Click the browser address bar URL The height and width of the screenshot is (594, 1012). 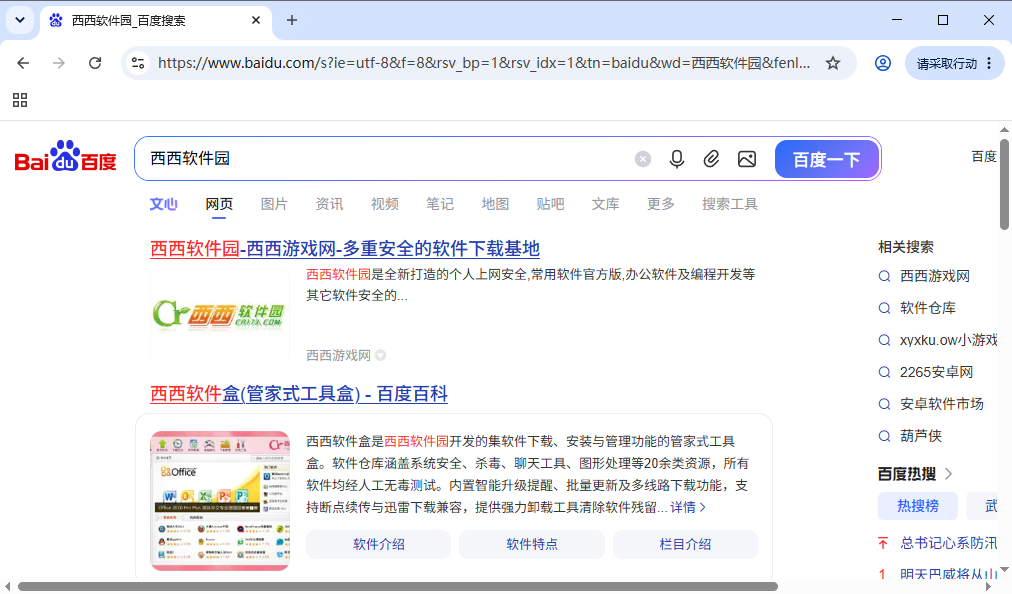(484, 63)
